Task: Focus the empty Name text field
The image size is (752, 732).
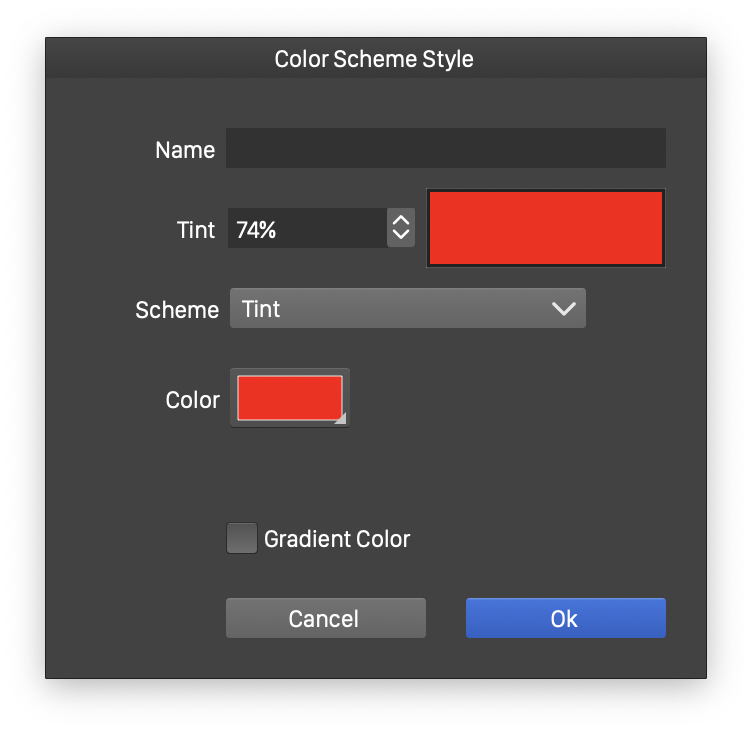Action: pyautogui.click(x=445, y=148)
